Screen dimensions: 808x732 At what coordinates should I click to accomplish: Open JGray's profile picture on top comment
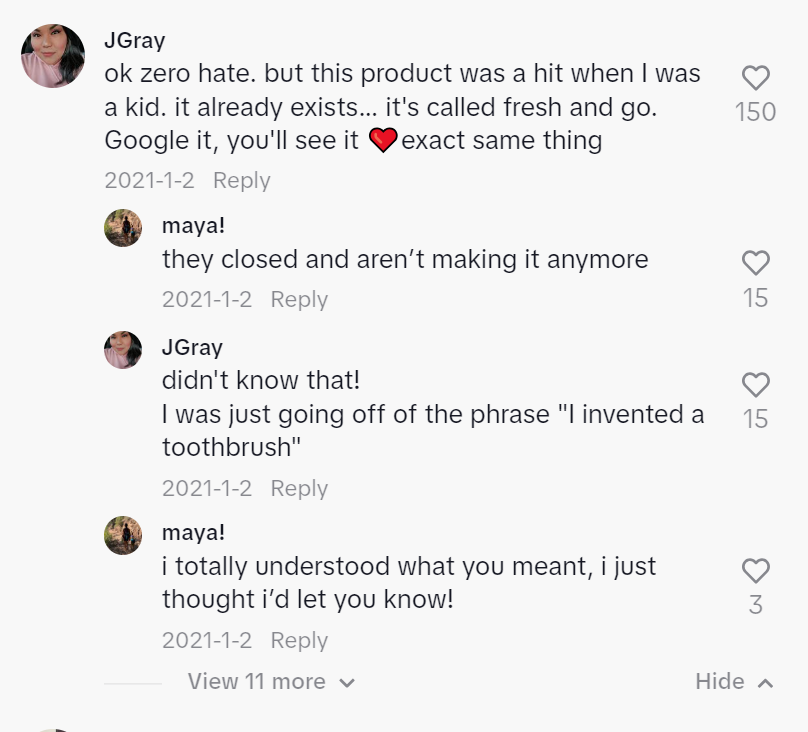pyautogui.click(x=53, y=56)
